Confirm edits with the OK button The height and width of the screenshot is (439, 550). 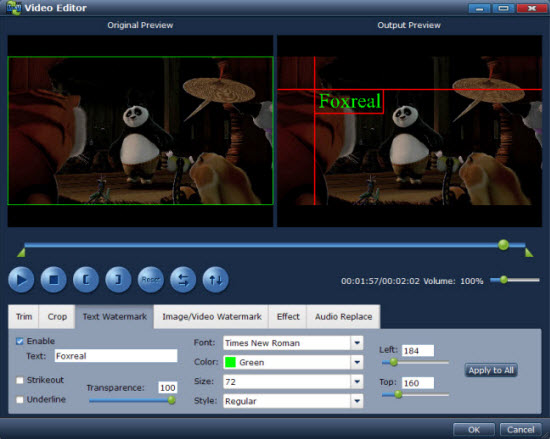click(474, 430)
